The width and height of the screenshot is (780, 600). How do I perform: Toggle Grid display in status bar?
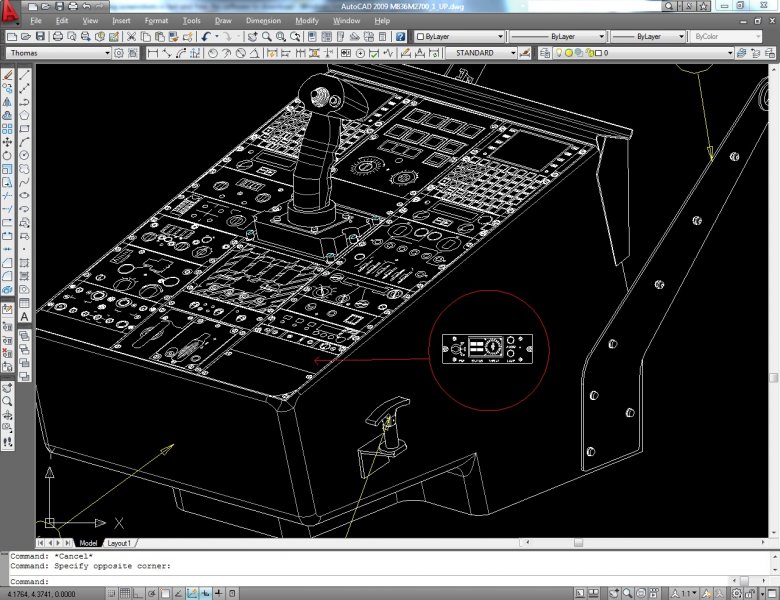[125, 594]
